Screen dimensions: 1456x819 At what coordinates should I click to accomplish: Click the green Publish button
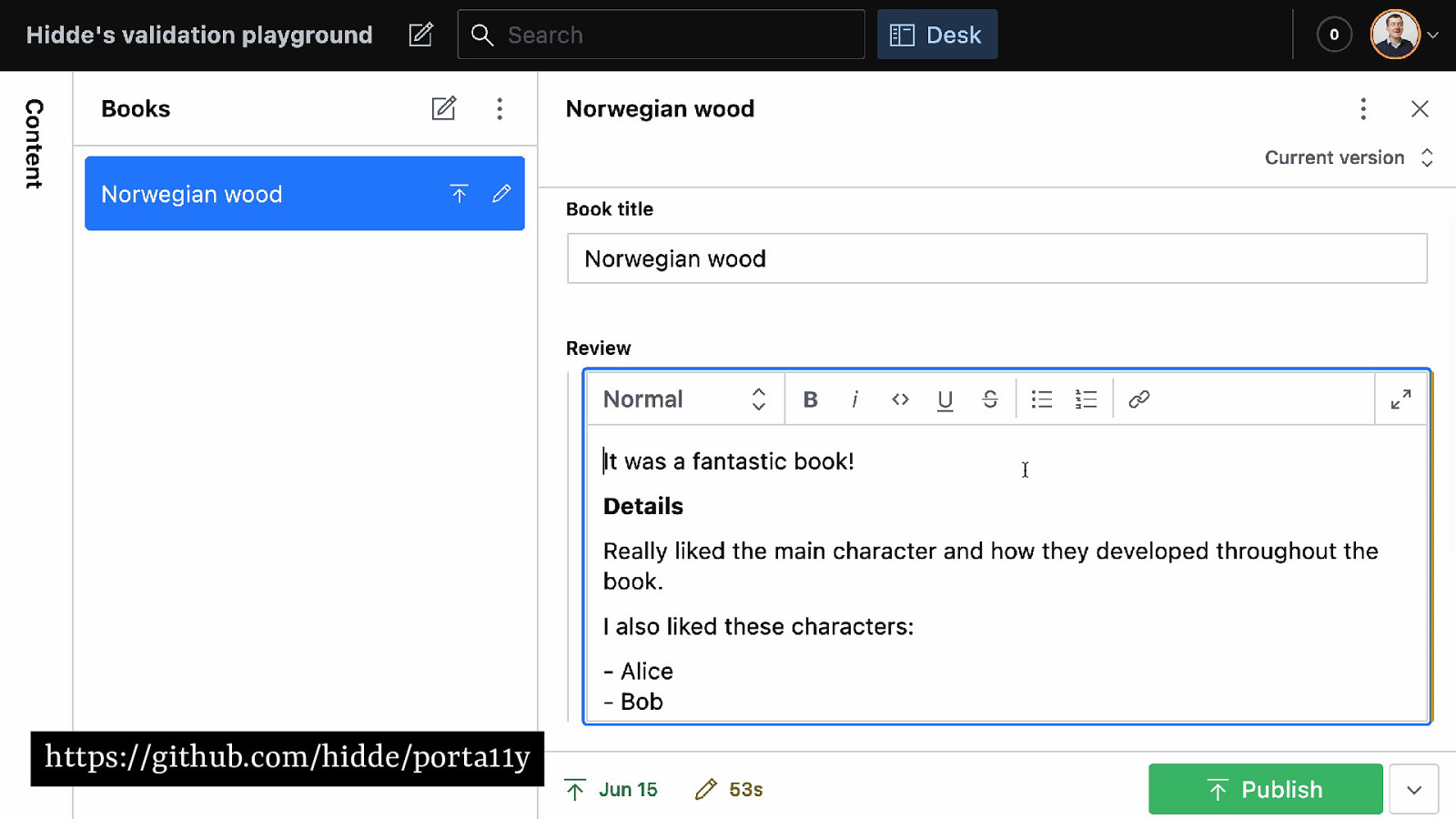1265,789
